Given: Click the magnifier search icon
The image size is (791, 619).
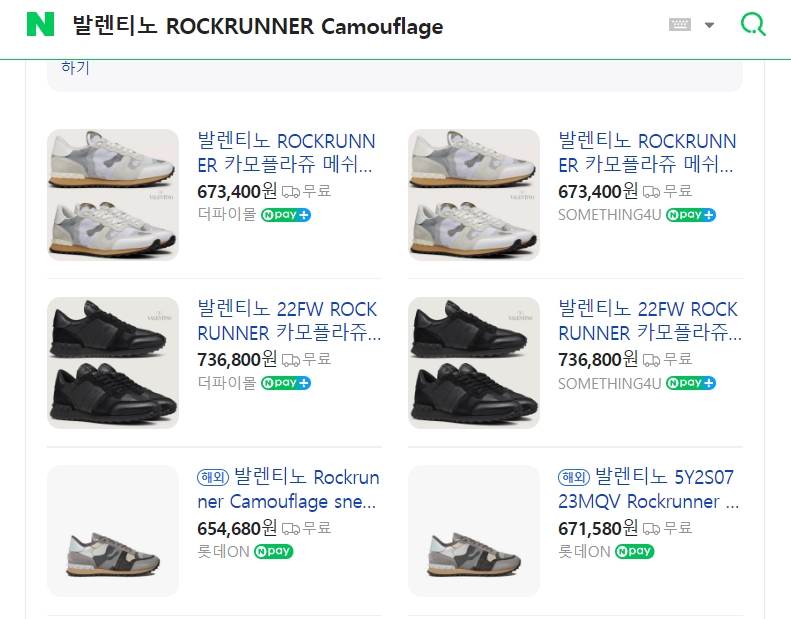Looking at the screenshot, I should (753, 25).
